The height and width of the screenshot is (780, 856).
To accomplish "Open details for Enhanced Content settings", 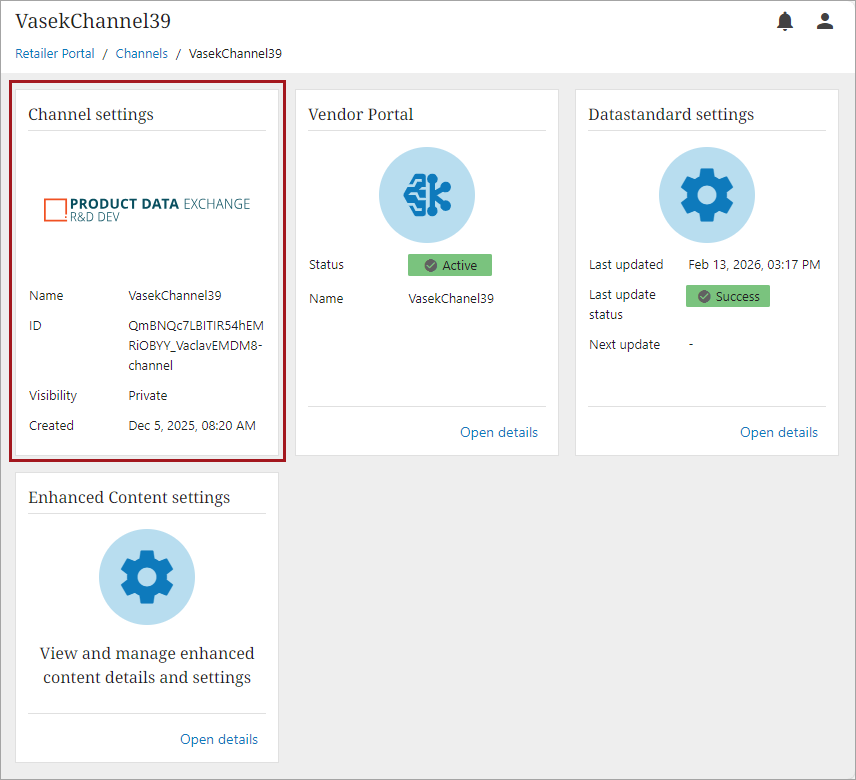I will coord(219,739).
